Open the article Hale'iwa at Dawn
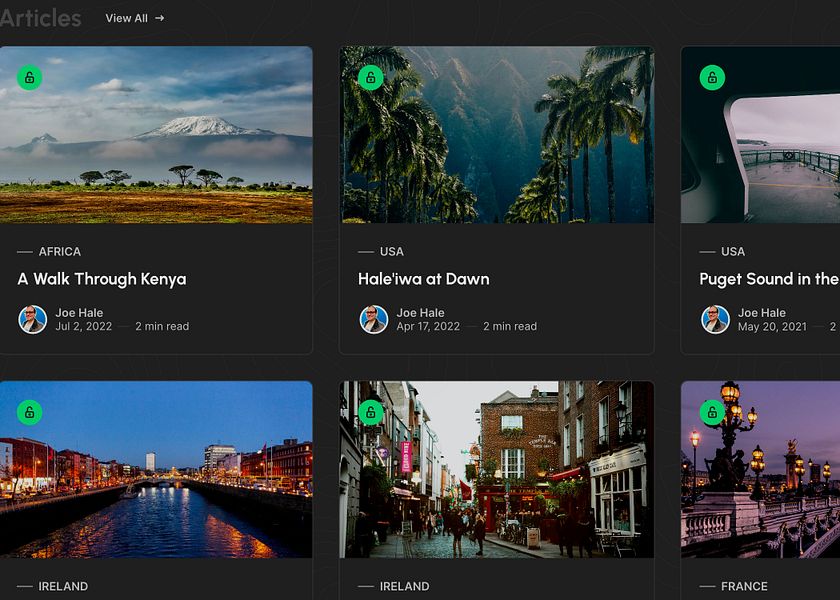The height and width of the screenshot is (600, 840). 424,279
